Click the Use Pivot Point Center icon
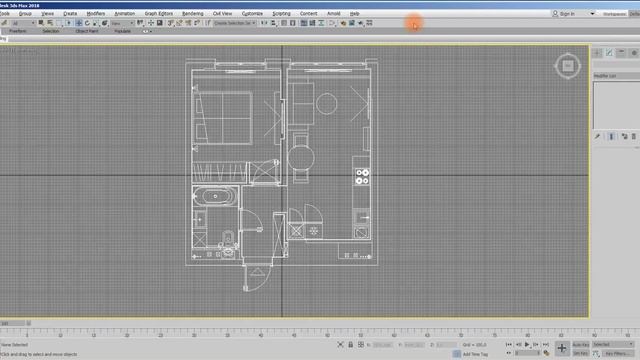Viewport: 640px width, 360px height. [139, 23]
